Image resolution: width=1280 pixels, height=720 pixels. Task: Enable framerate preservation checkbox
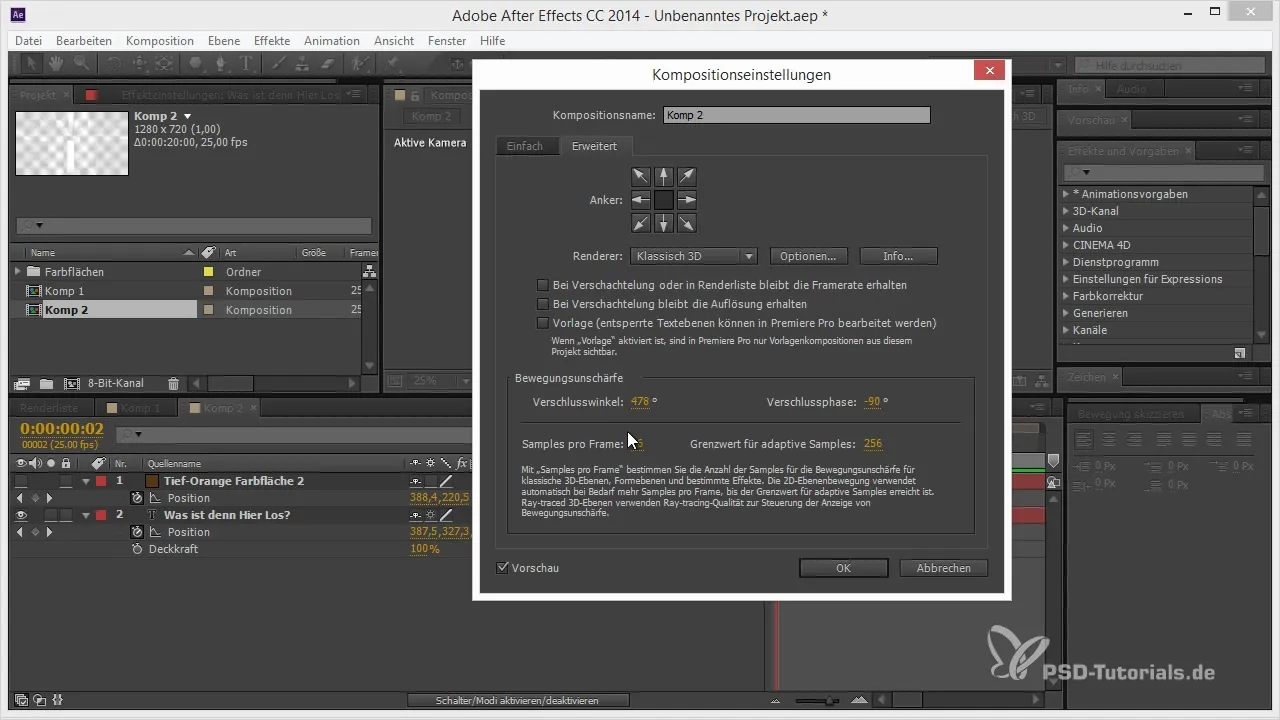click(x=543, y=285)
